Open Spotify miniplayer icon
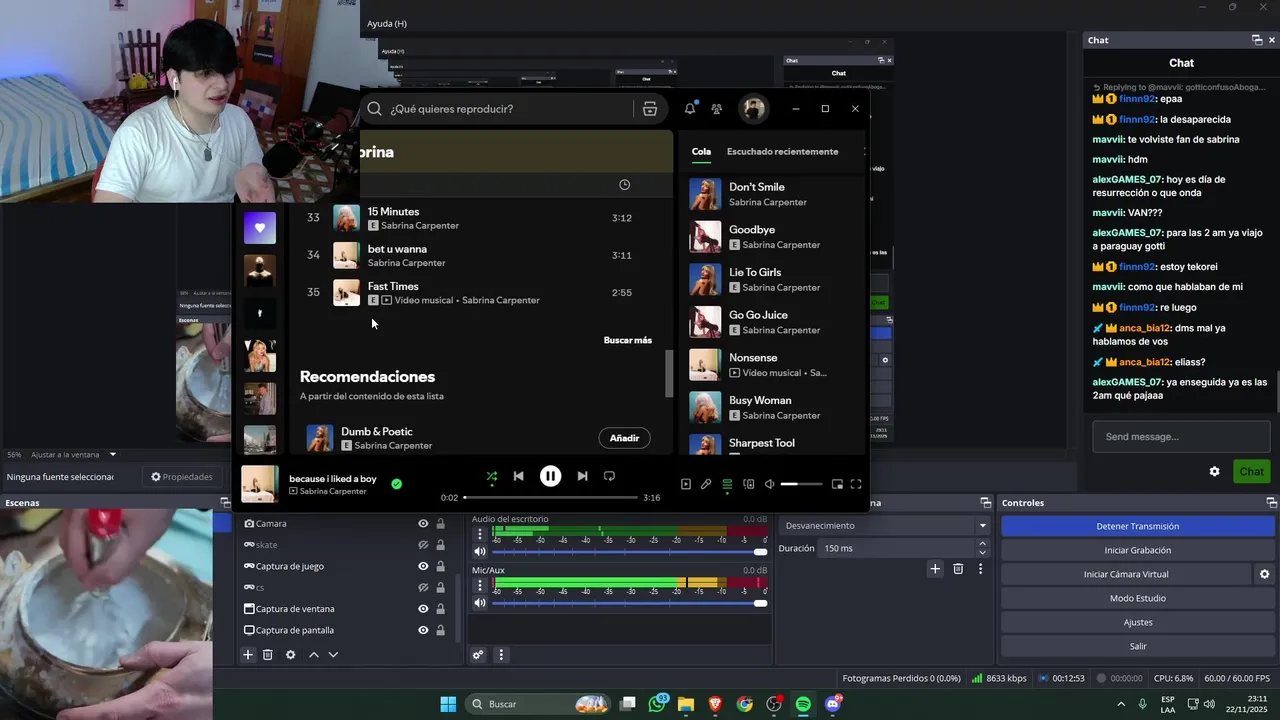Image resolution: width=1280 pixels, height=720 pixels. 837,484
